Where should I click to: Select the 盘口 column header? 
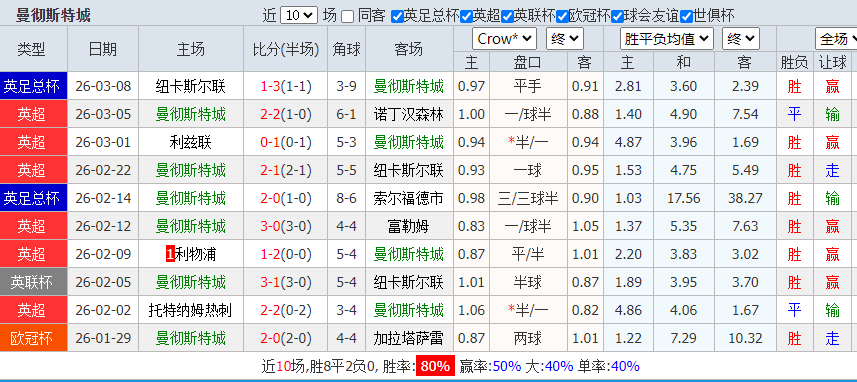tap(528, 62)
